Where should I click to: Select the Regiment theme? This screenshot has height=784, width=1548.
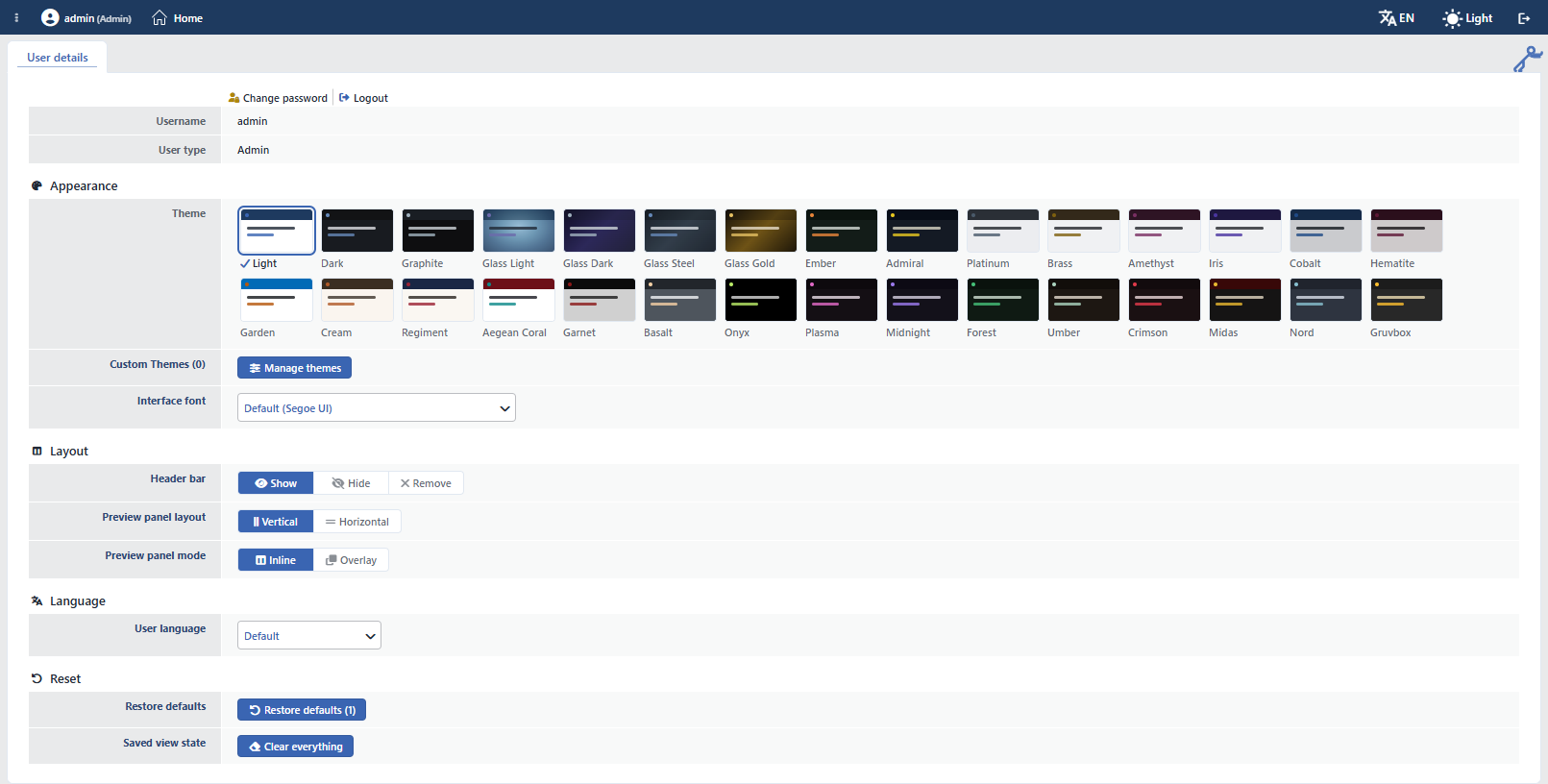438,300
